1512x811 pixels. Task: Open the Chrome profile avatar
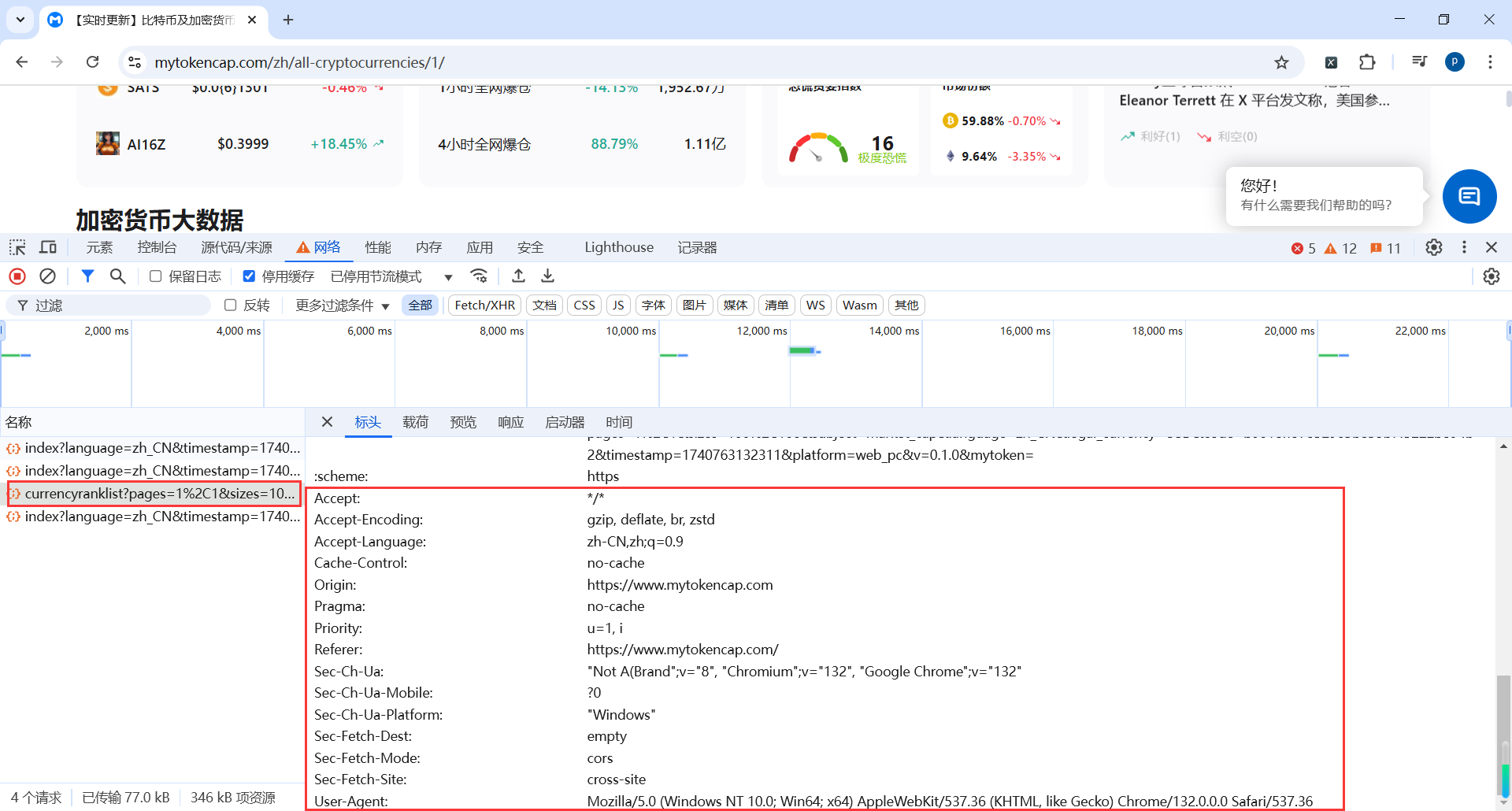pyautogui.click(x=1455, y=62)
